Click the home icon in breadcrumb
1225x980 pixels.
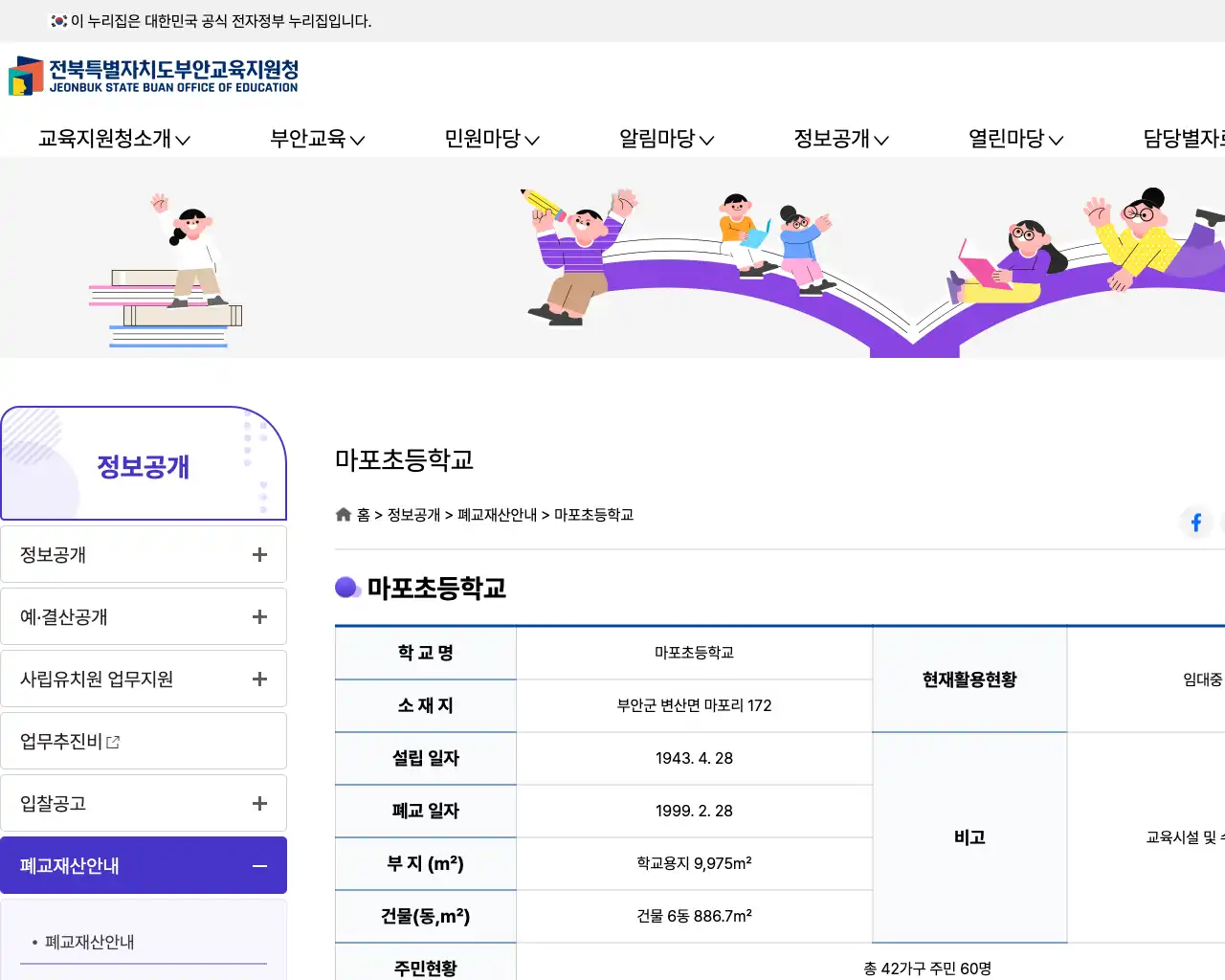[344, 514]
